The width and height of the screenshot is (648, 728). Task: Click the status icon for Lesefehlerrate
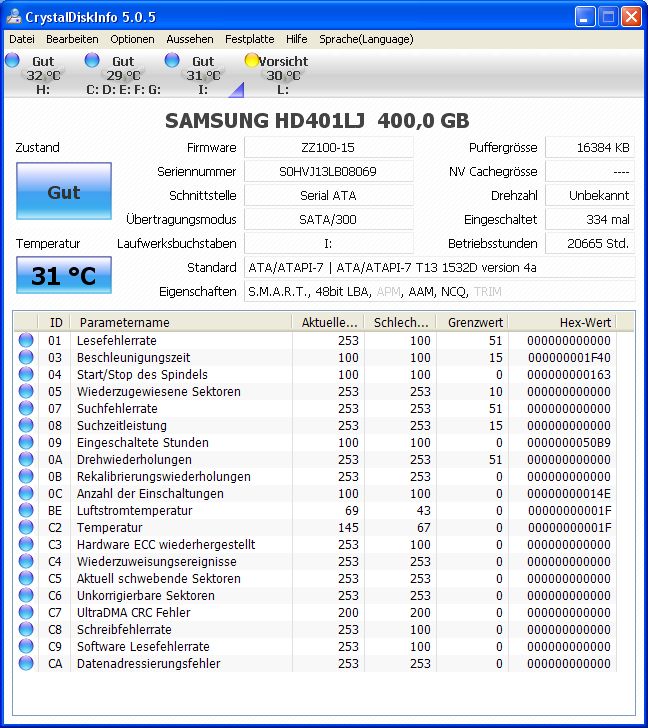click(26, 340)
